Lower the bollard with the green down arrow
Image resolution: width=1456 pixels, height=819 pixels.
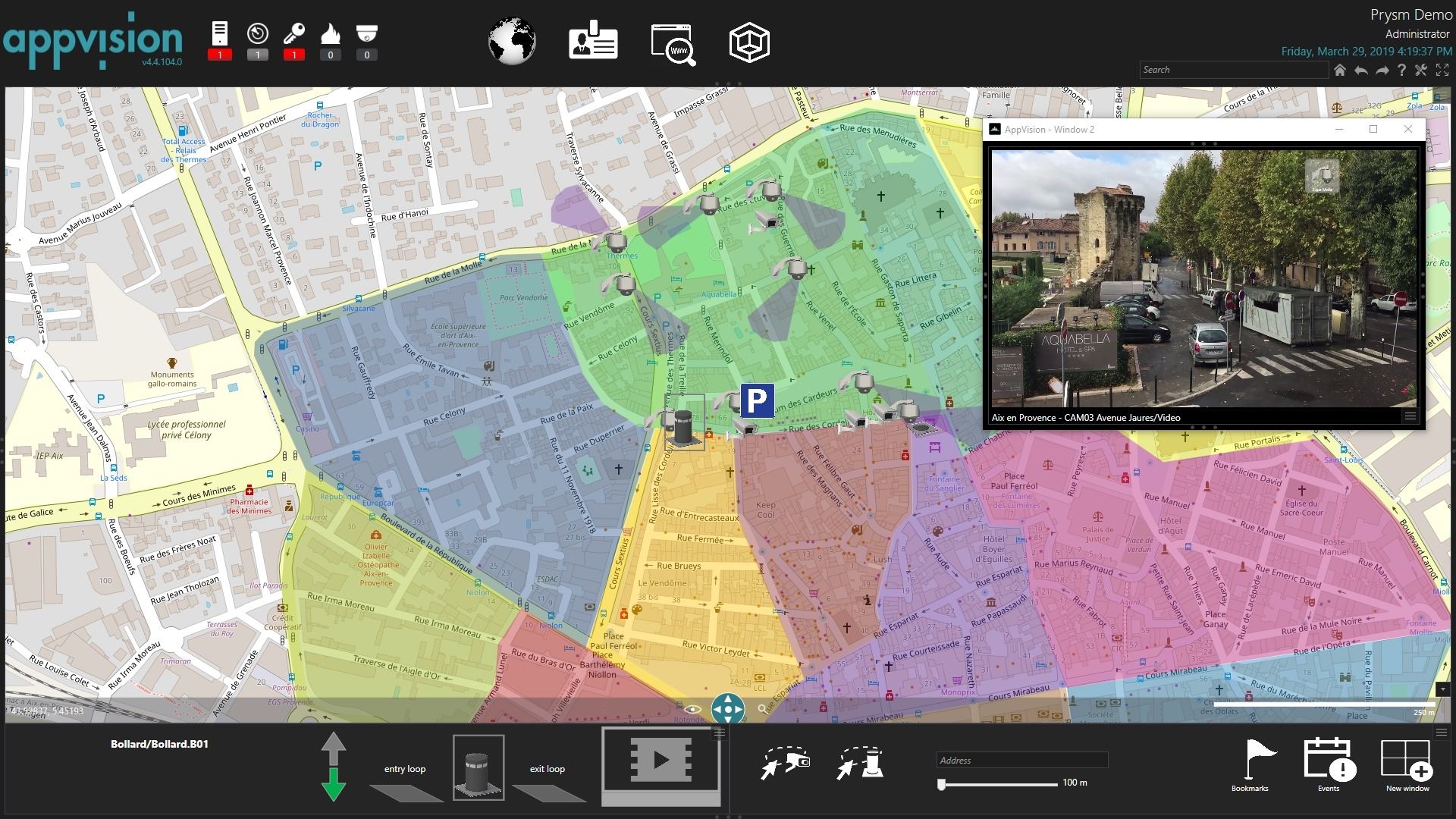(x=333, y=784)
